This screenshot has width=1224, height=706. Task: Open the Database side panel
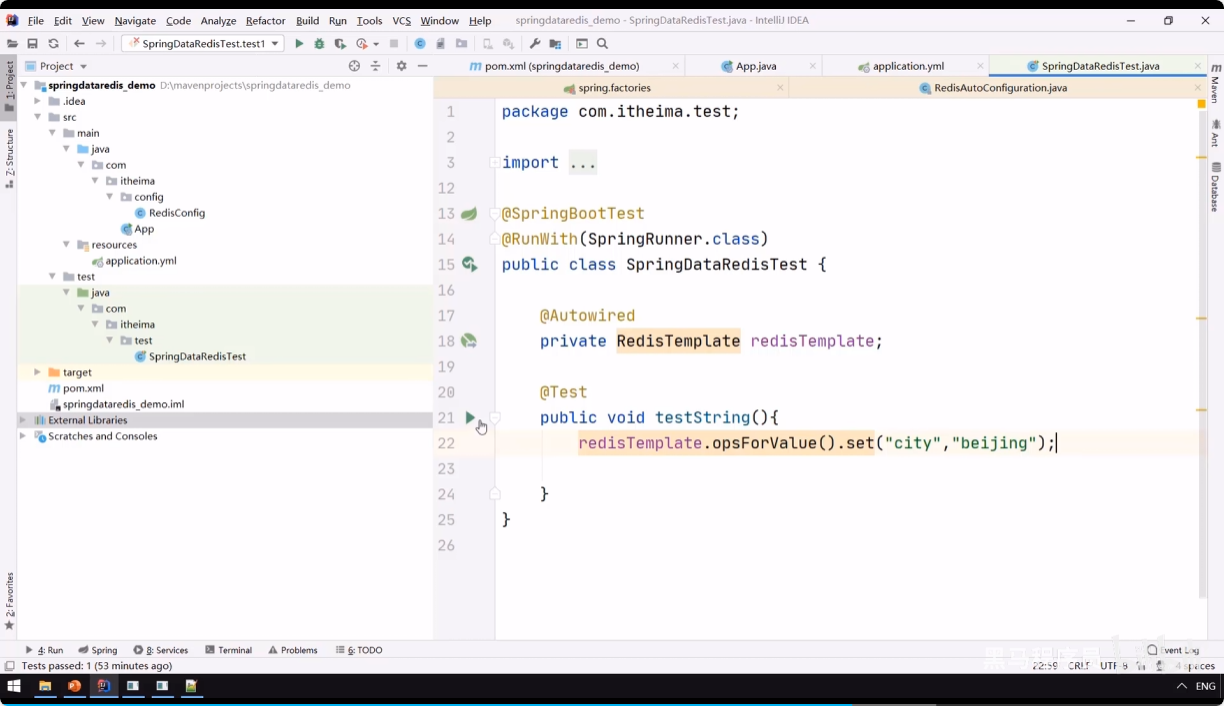tap(1215, 186)
